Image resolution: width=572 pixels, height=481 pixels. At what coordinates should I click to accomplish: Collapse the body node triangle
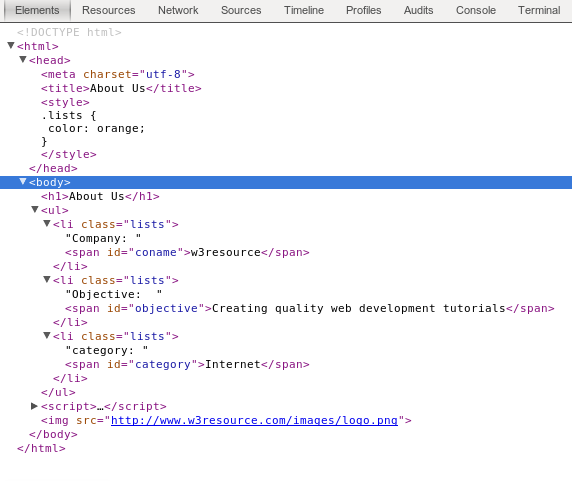click(x=23, y=182)
